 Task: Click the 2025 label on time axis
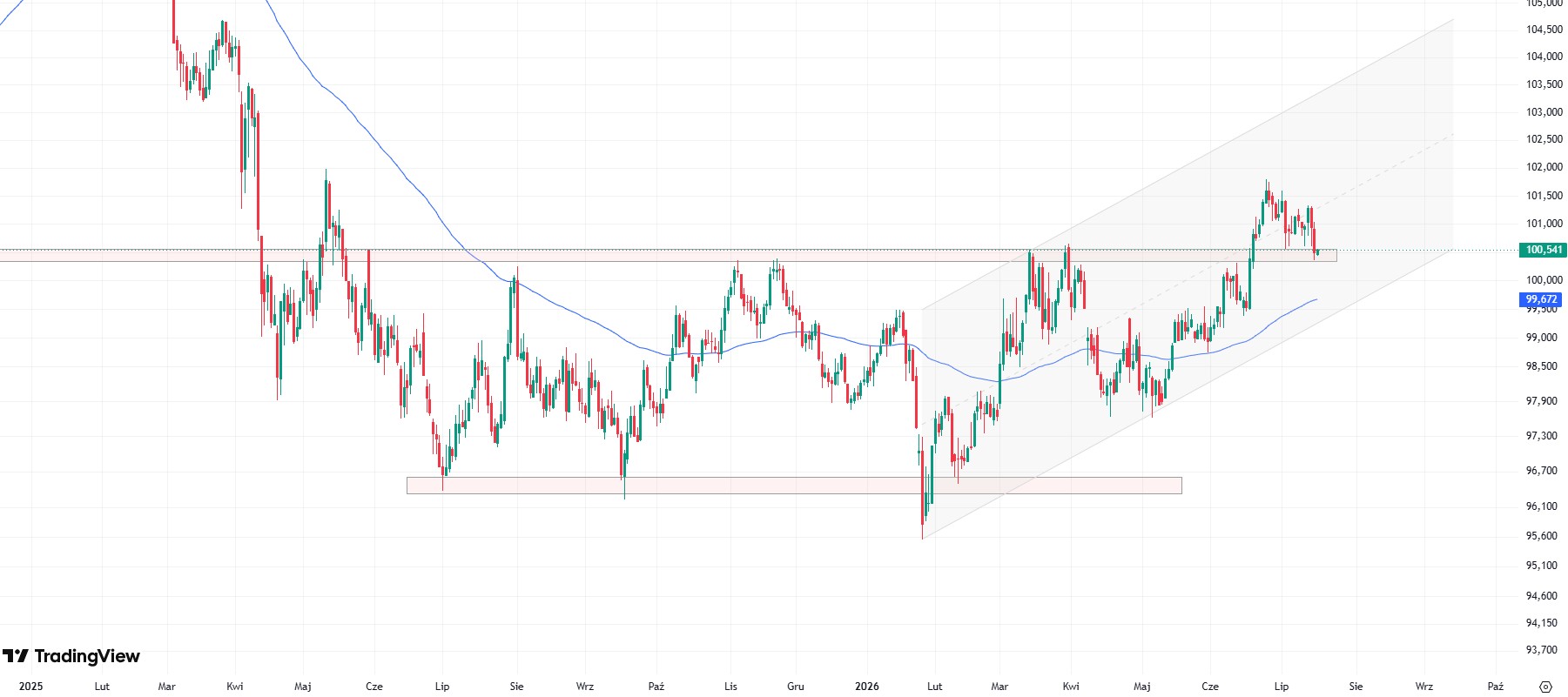(30, 687)
